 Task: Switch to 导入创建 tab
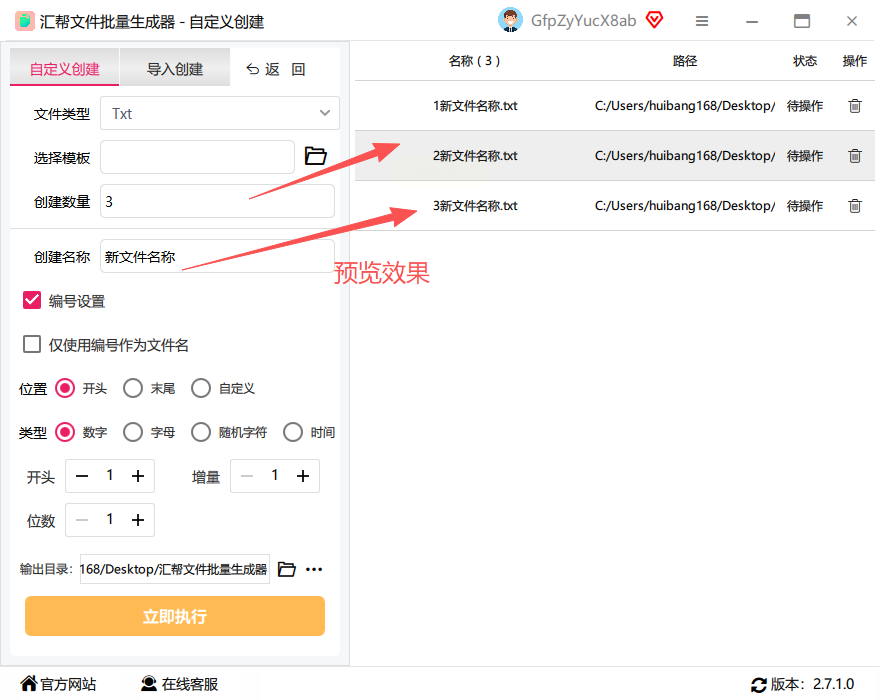tap(175, 68)
